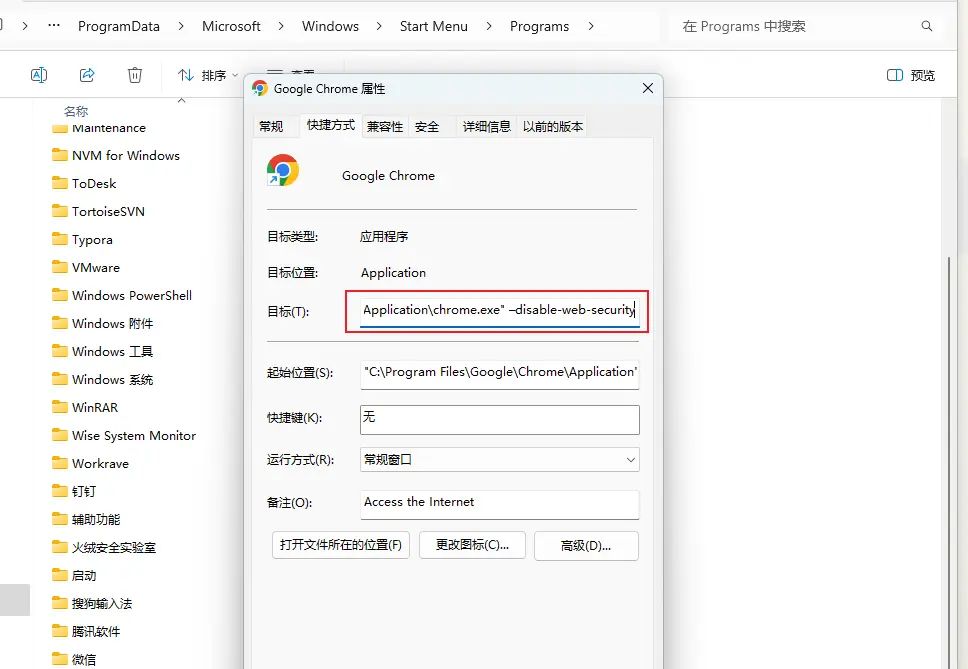
Task: Select Microsoft in the address breadcrumb
Action: coord(231,26)
